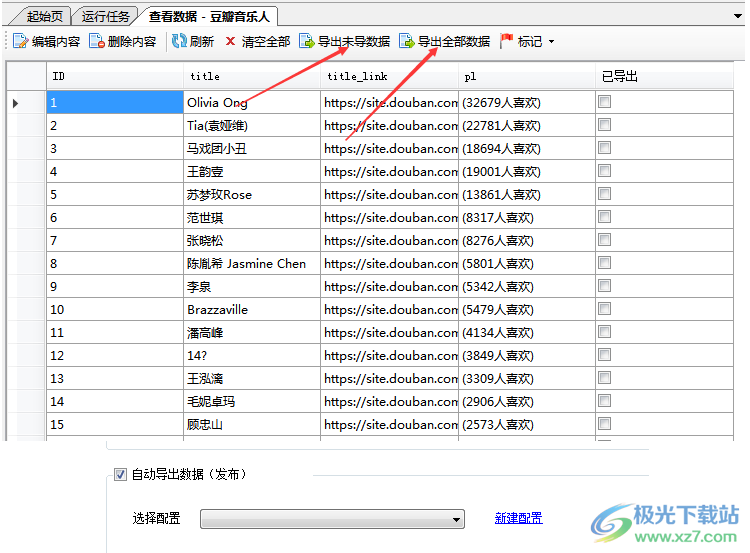
Task: Check 已导出 box for 苏梦玫Rose row
Action: (605, 194)
